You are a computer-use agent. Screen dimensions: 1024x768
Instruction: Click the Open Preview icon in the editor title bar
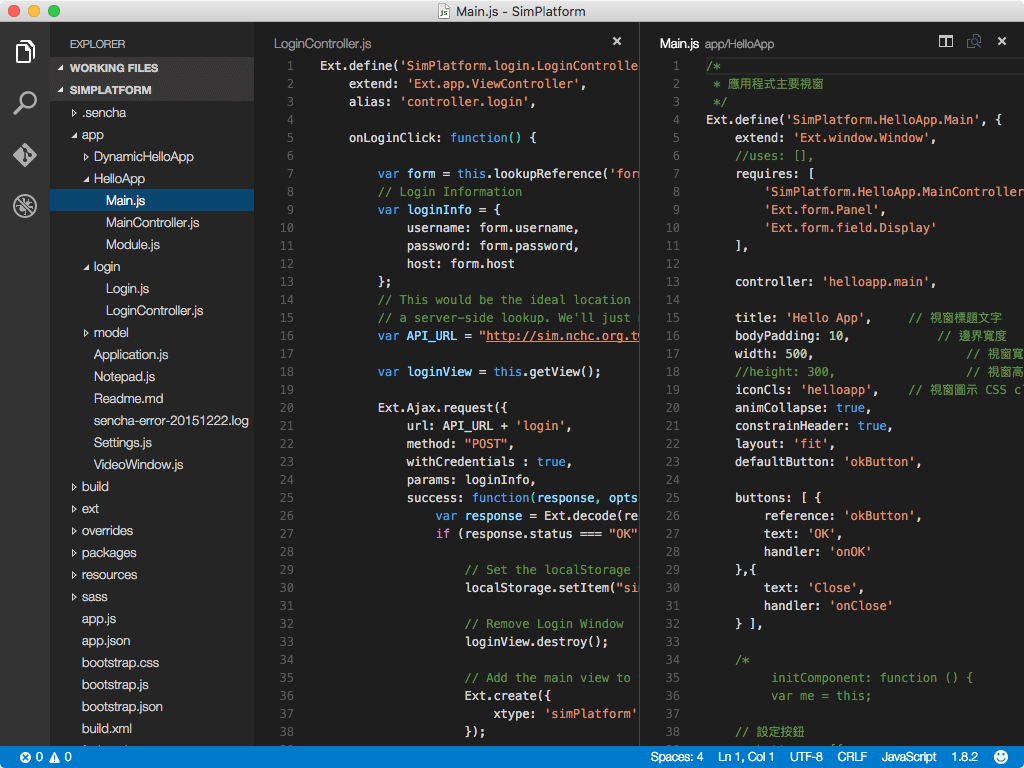tap(974, 41)
